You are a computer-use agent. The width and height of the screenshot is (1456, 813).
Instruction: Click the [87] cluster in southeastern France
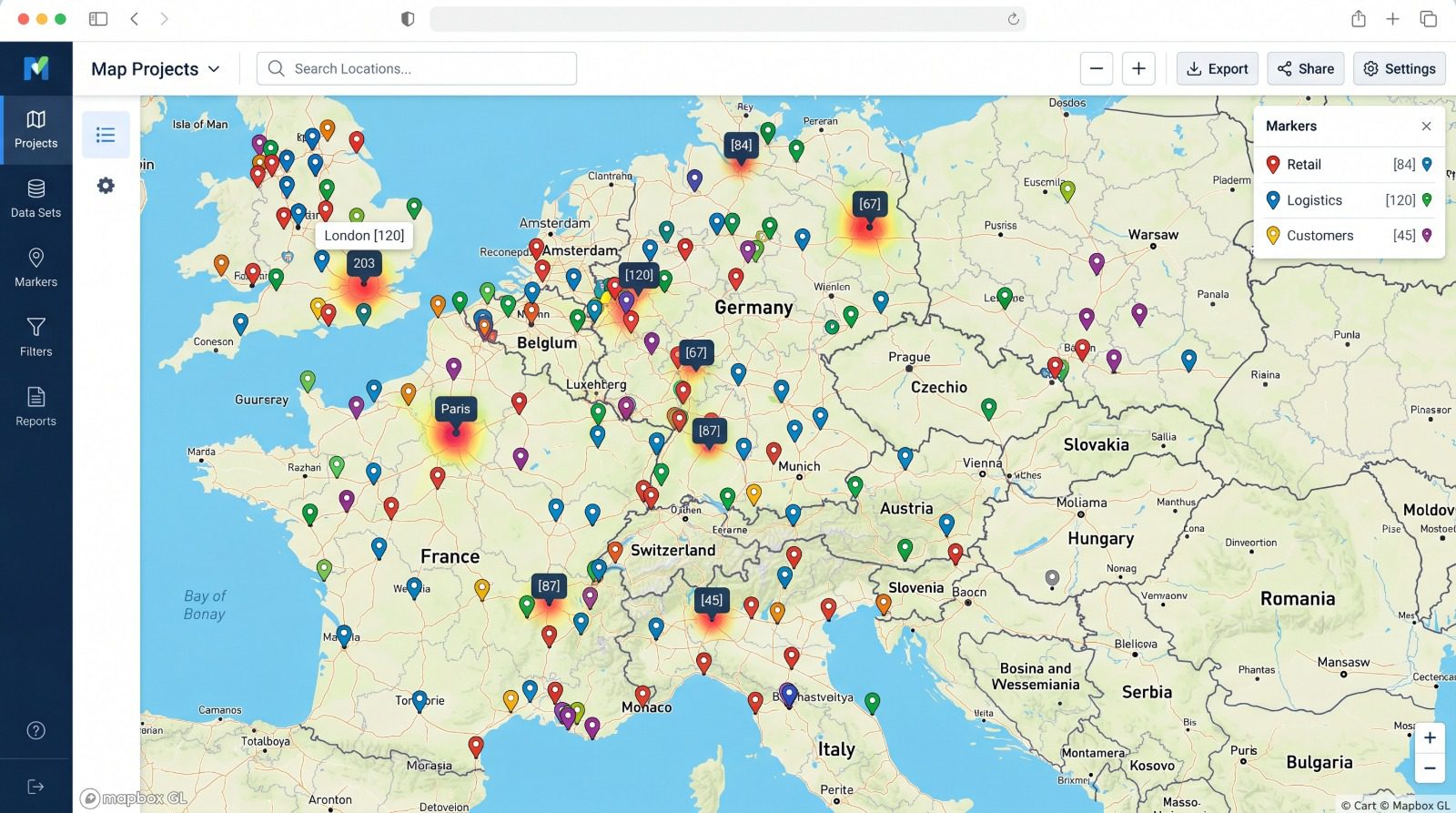549,586
